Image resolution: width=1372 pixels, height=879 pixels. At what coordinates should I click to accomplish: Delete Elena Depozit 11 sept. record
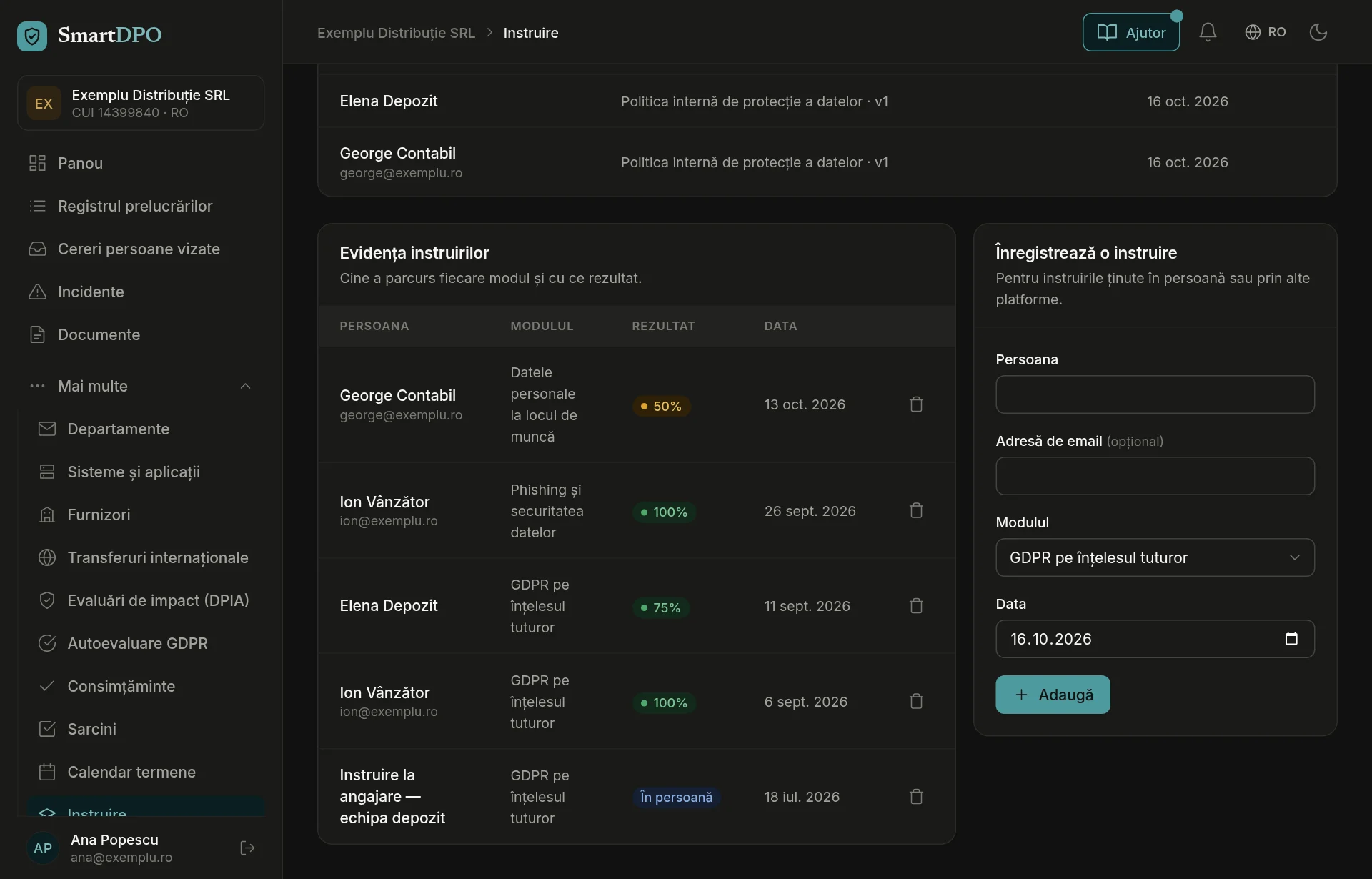point(916,606)
